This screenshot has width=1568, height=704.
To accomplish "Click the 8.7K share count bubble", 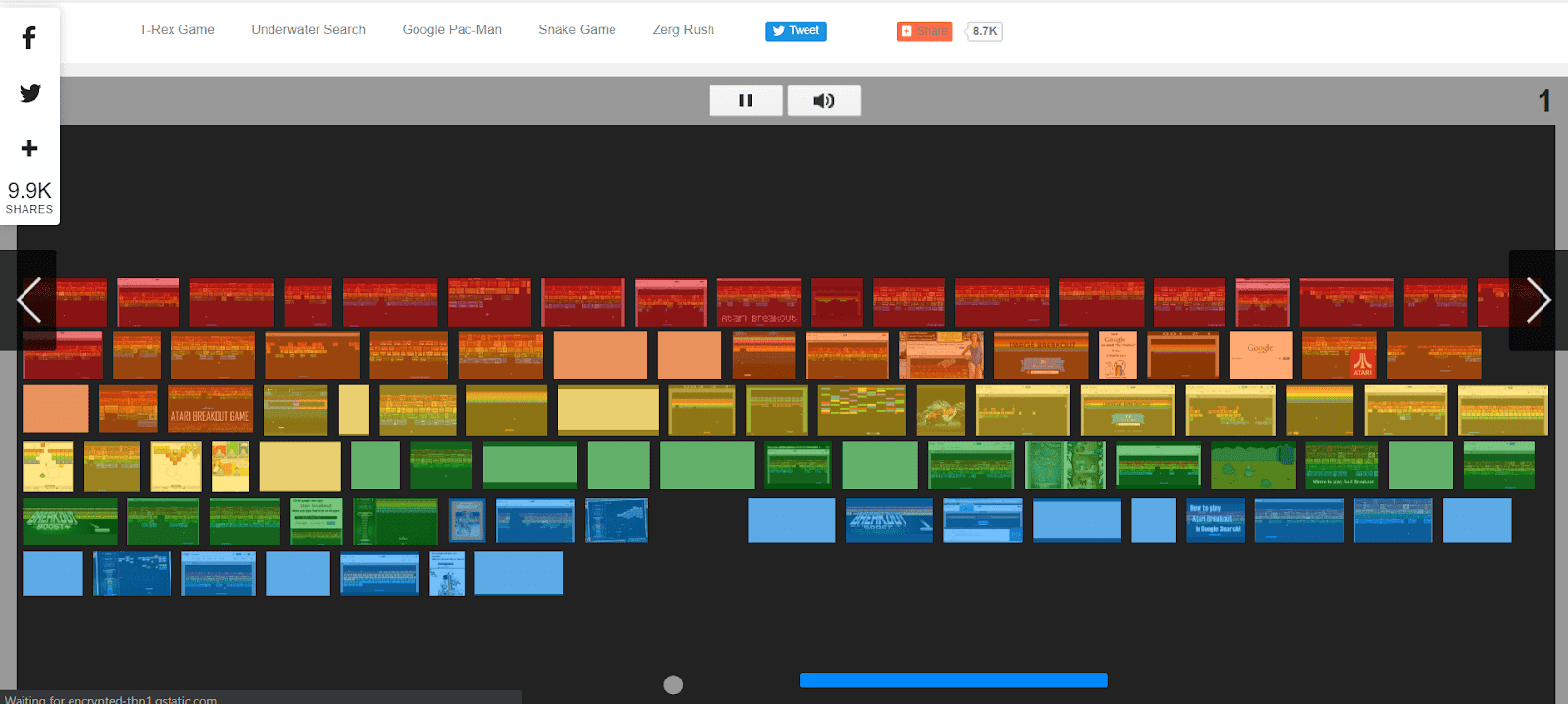I will click(984, 31).
